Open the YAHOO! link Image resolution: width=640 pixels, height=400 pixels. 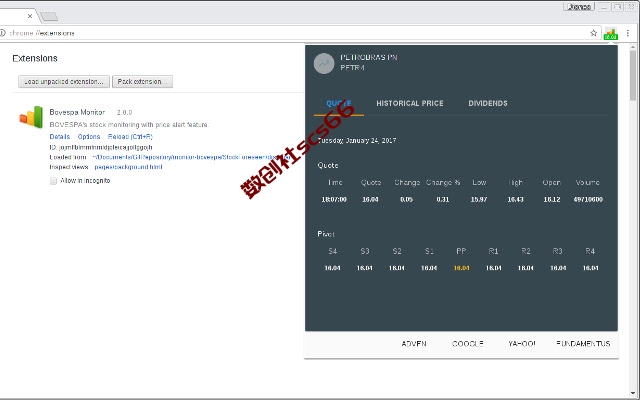tap(522, 344)
